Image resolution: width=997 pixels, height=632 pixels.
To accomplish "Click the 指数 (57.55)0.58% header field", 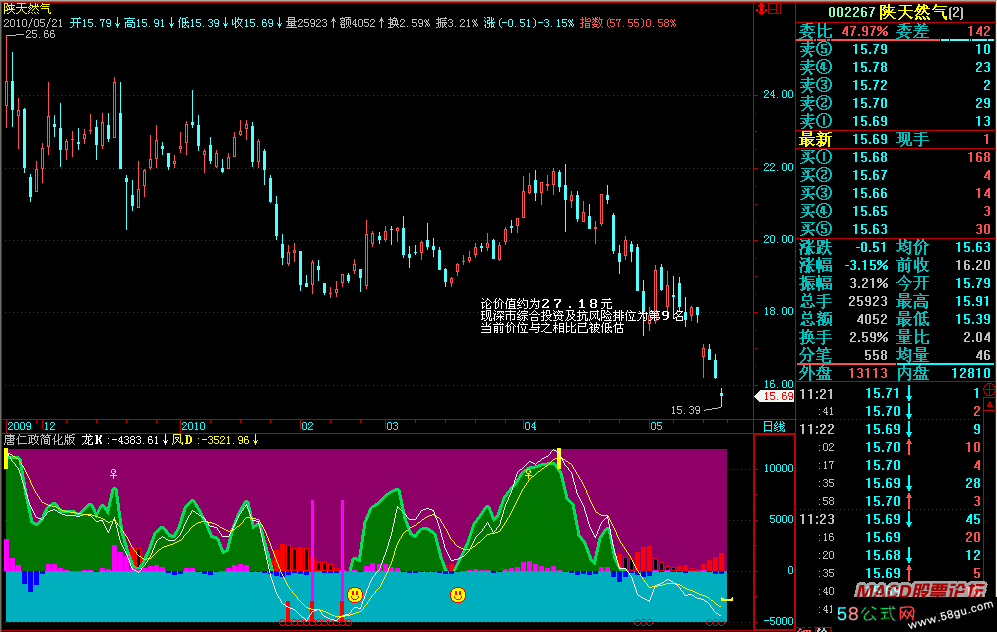I will 628,23.
